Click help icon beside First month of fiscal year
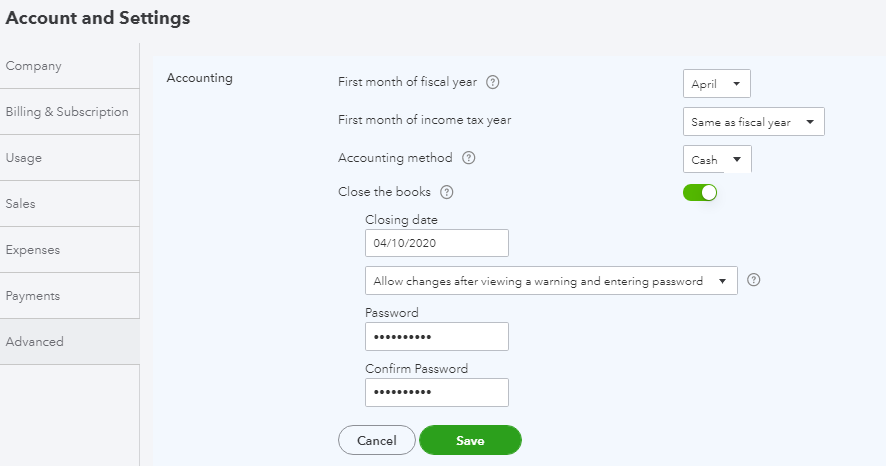The height and width of the screenshot is (466, 886). (493, 82)
